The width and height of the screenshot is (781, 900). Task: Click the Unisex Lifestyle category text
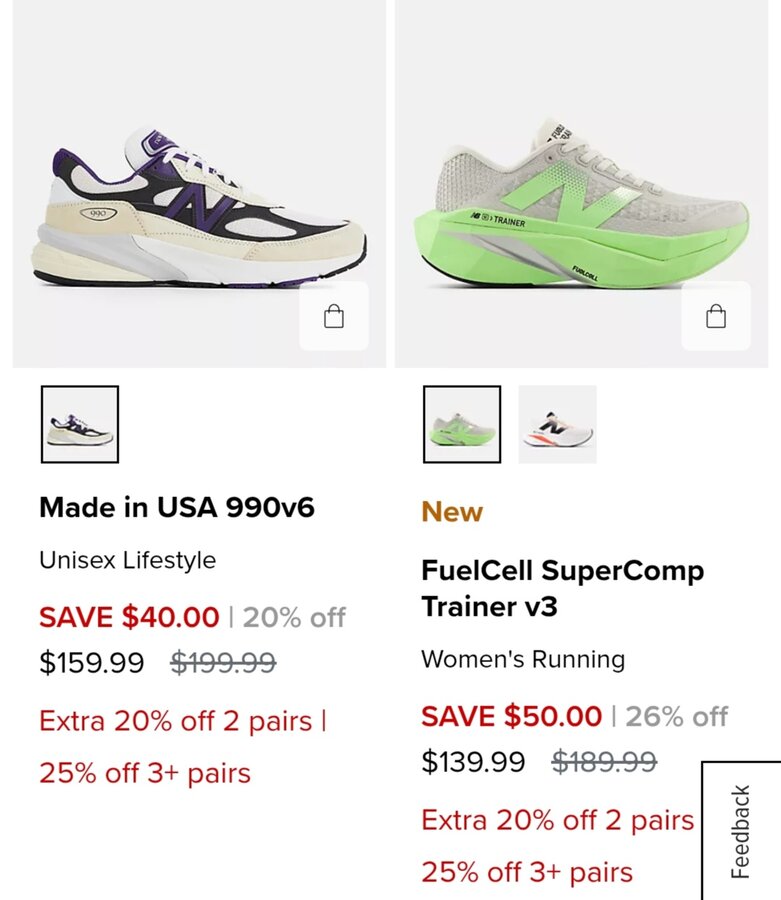click(127, 560)
